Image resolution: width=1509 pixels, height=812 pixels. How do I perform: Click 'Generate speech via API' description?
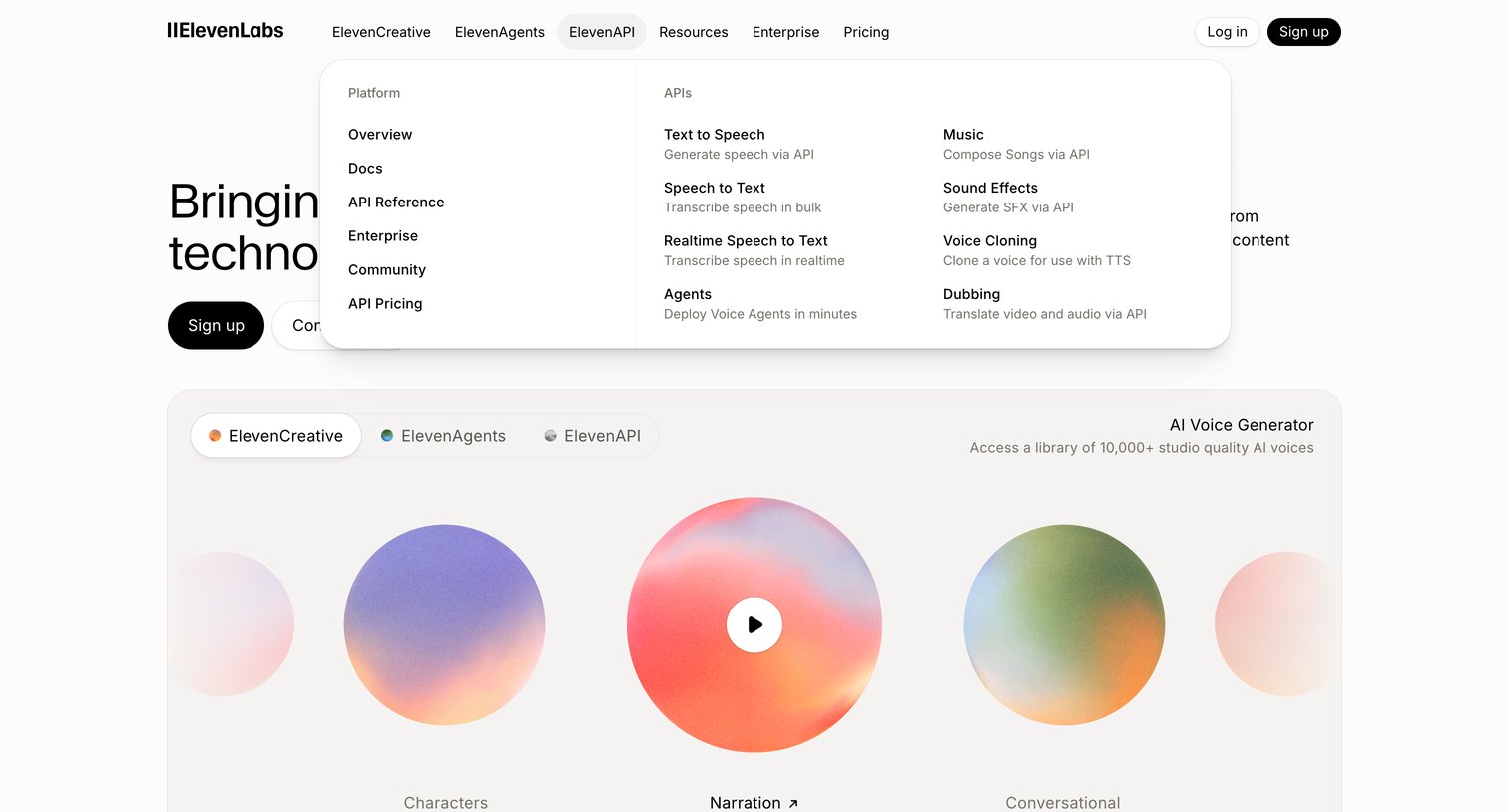click(x=740, y=154)
